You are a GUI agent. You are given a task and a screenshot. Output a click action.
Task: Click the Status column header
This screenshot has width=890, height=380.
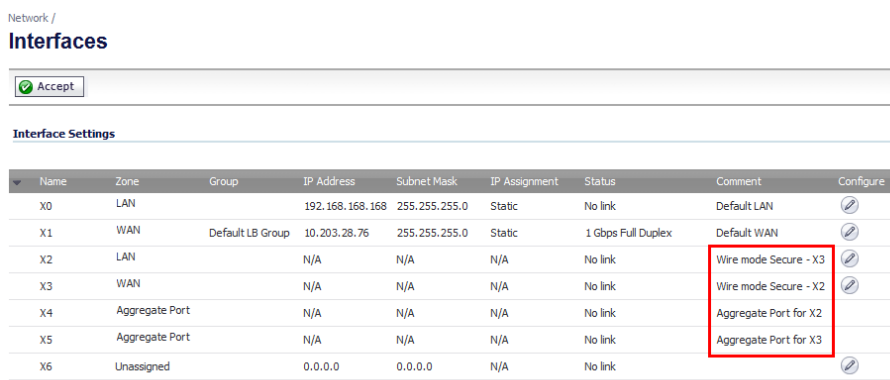point(599,182)
